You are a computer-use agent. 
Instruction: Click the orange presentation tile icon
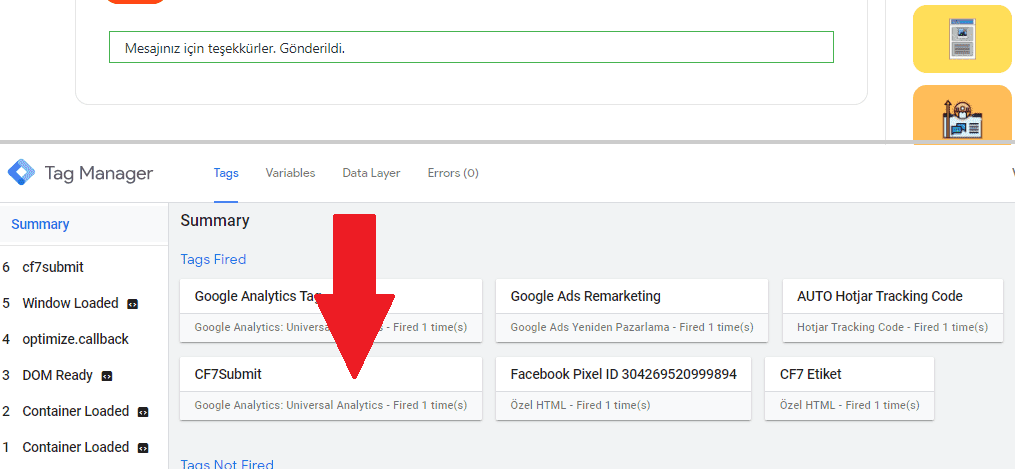962,117
